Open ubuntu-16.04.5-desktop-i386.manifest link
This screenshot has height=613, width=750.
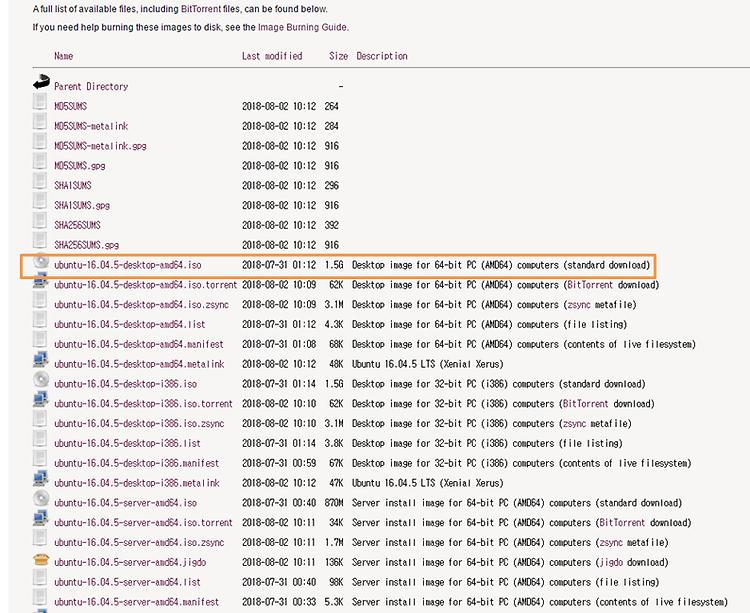136,463
